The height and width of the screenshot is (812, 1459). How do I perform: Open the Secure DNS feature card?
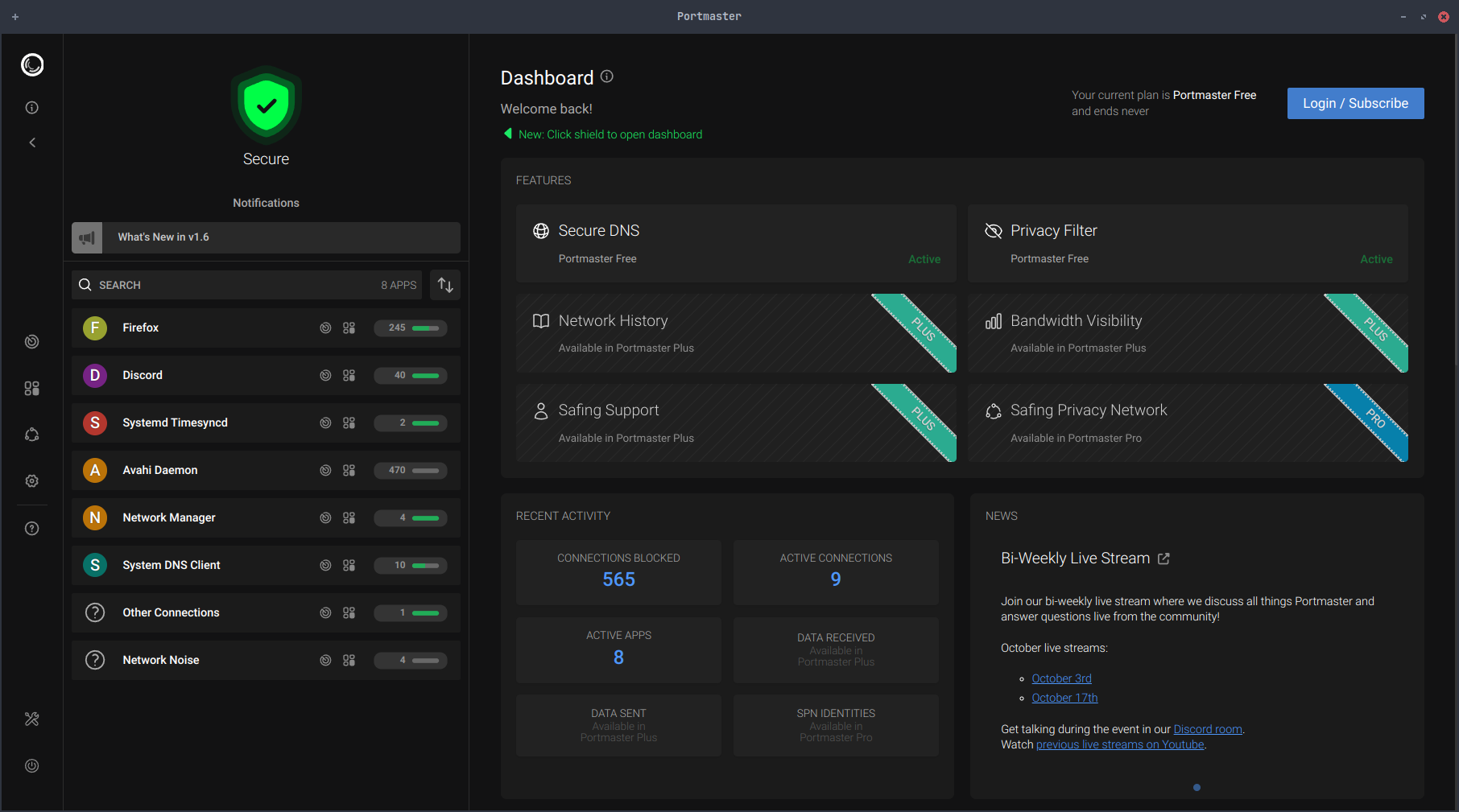(736, 244)
